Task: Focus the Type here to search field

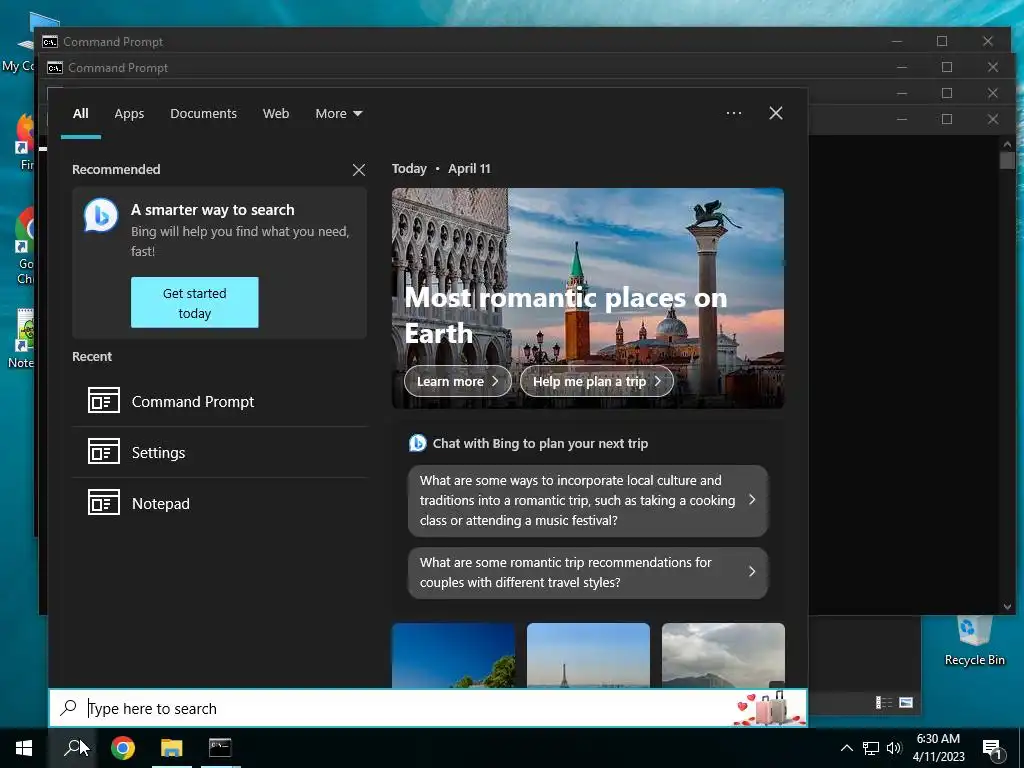Action: (428, 708)
